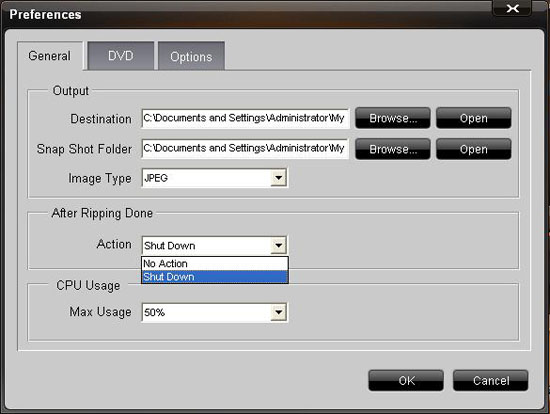Open the Snap Shot Folder
Image resolution: width=550 pixels, height=414 pixels.
pyautogui.click(x=474, y=149)
